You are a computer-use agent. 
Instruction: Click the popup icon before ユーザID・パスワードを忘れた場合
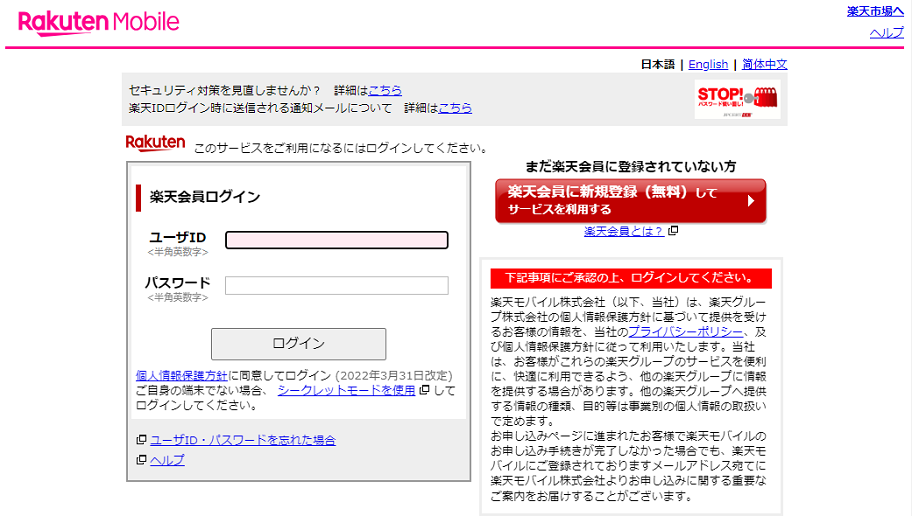coord(141,439)
